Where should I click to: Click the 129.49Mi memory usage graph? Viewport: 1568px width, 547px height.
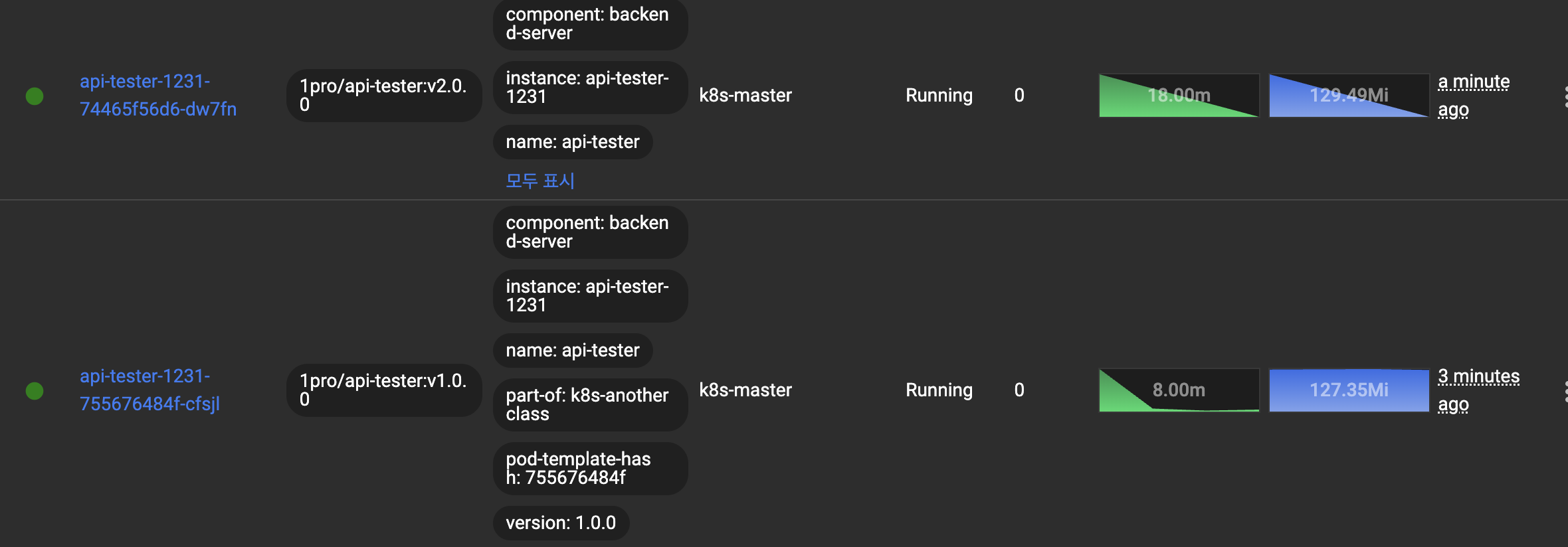[1349, 96]
